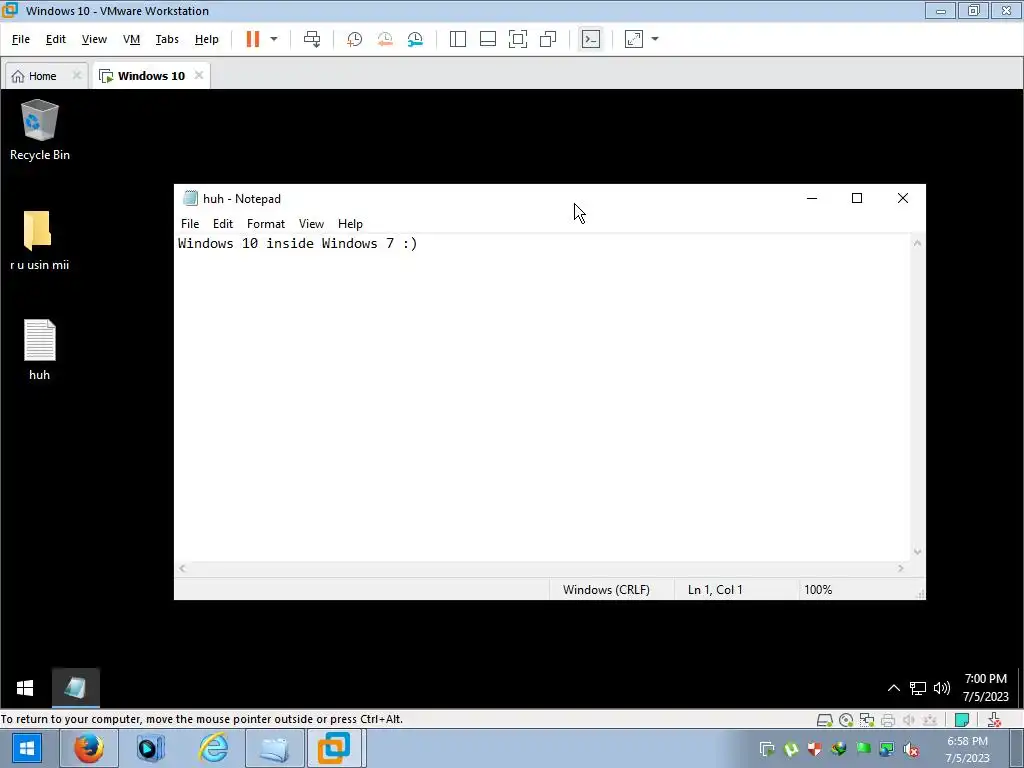Click the Send Ctrl+Alt+Del toolbar icon
The width and height of the screenshot is (1024, 768).
pos(312,39)
